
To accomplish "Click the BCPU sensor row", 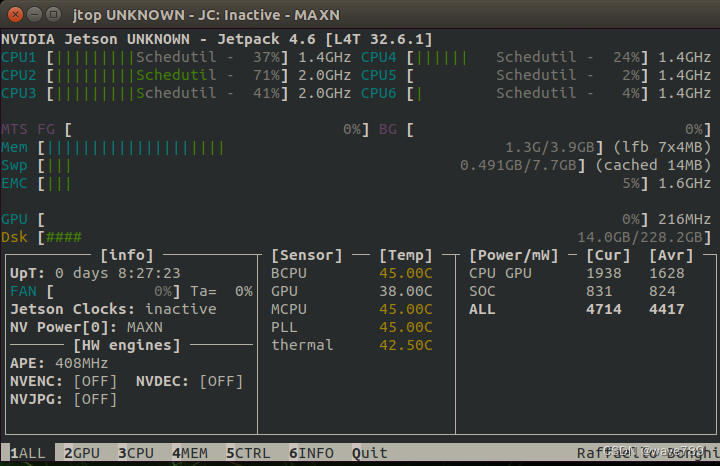I will 352,273.
